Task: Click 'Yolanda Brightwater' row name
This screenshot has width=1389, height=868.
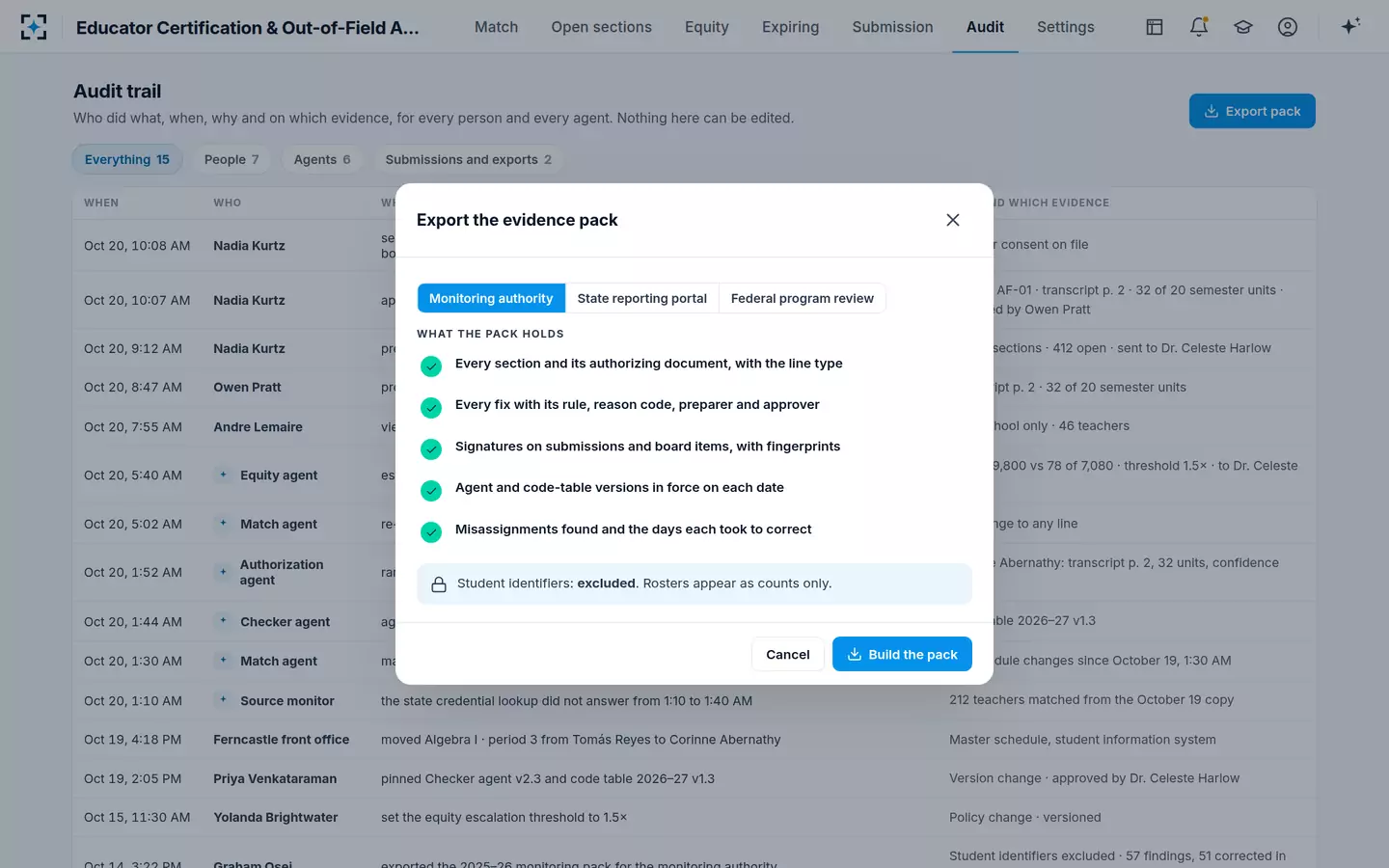Action: [276, 817]
